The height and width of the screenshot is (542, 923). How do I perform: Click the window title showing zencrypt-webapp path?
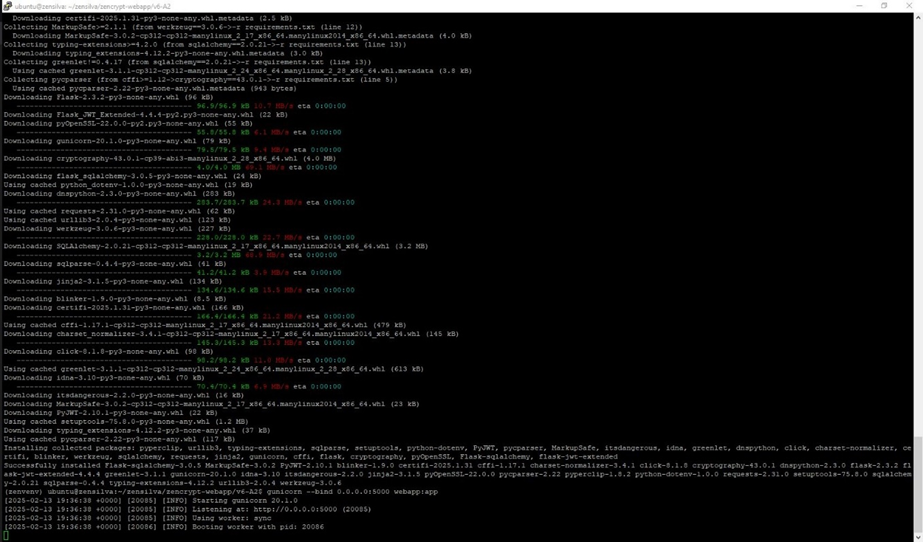tap(92, 6)
